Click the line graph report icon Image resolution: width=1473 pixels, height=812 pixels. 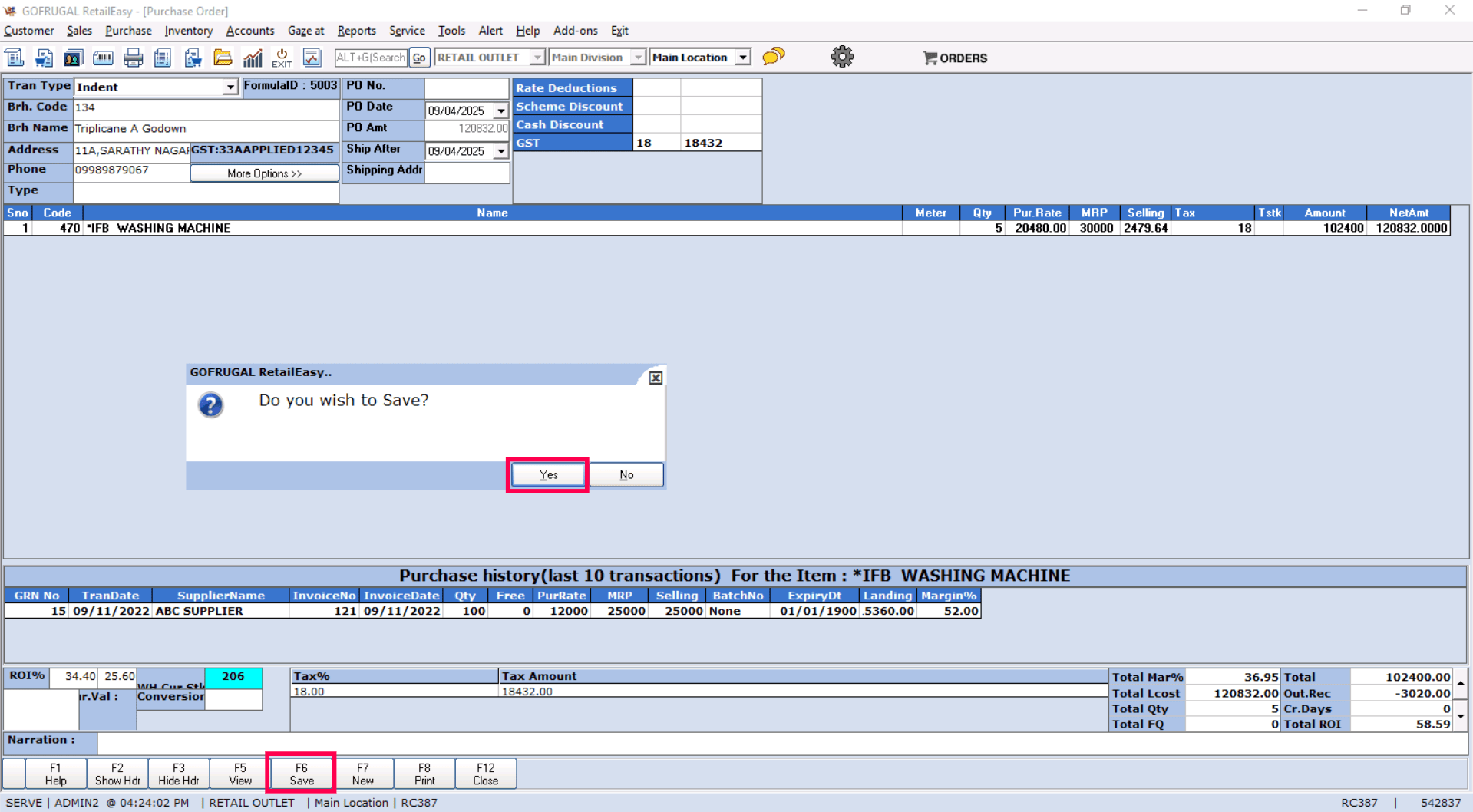[x=312, y=58]
